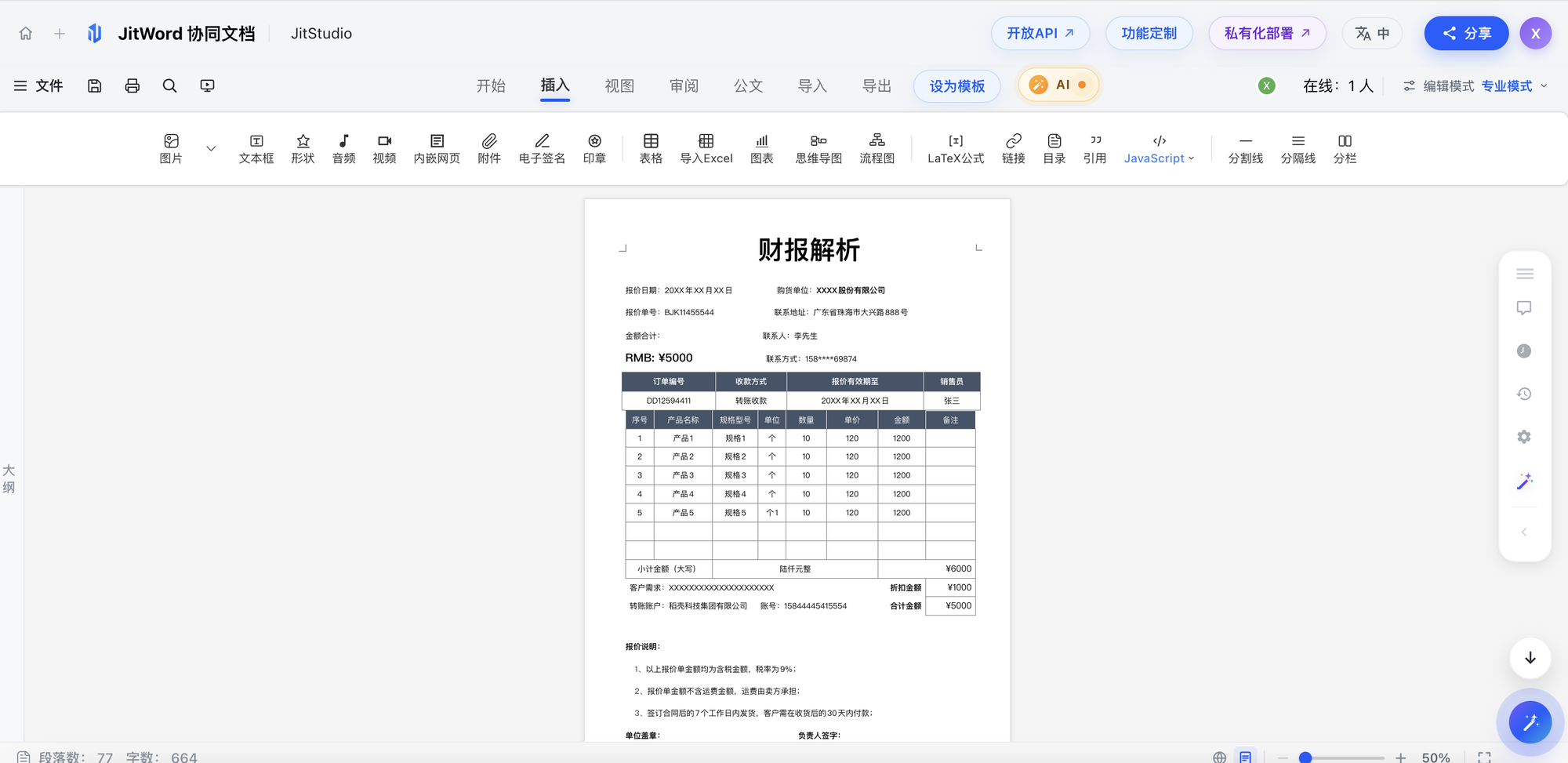
Task: Open the 形状 shapes tool
Action: pos(303,148)
